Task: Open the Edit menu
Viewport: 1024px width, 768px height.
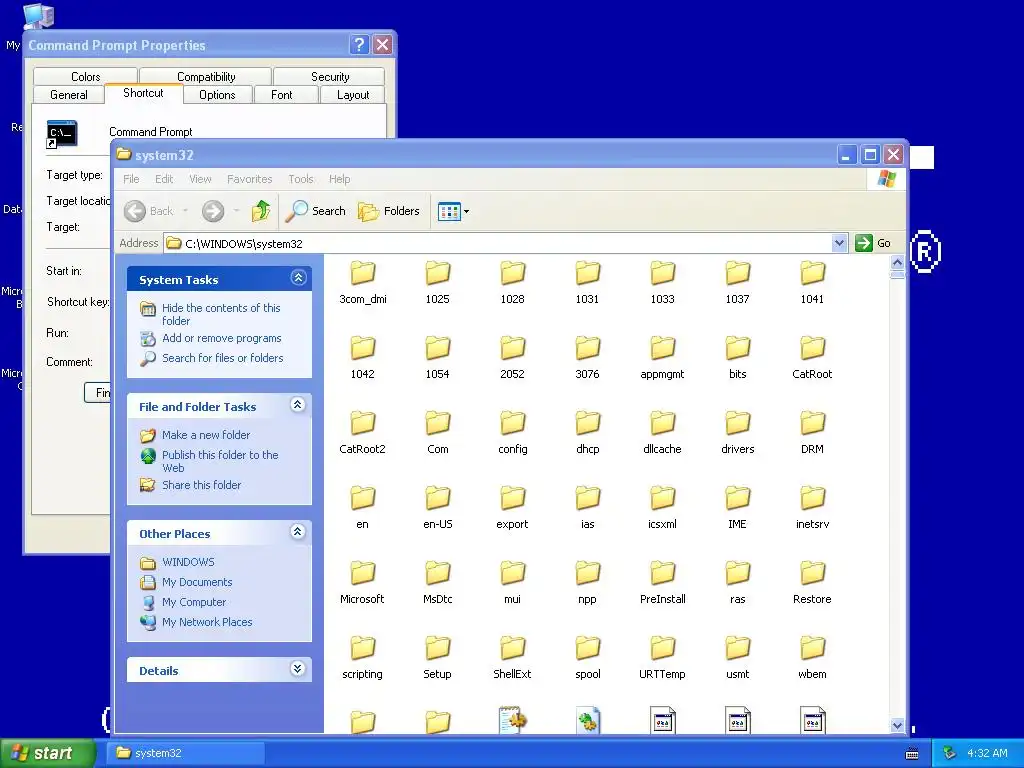Action: pyautogui.click(x=164, y=179)
